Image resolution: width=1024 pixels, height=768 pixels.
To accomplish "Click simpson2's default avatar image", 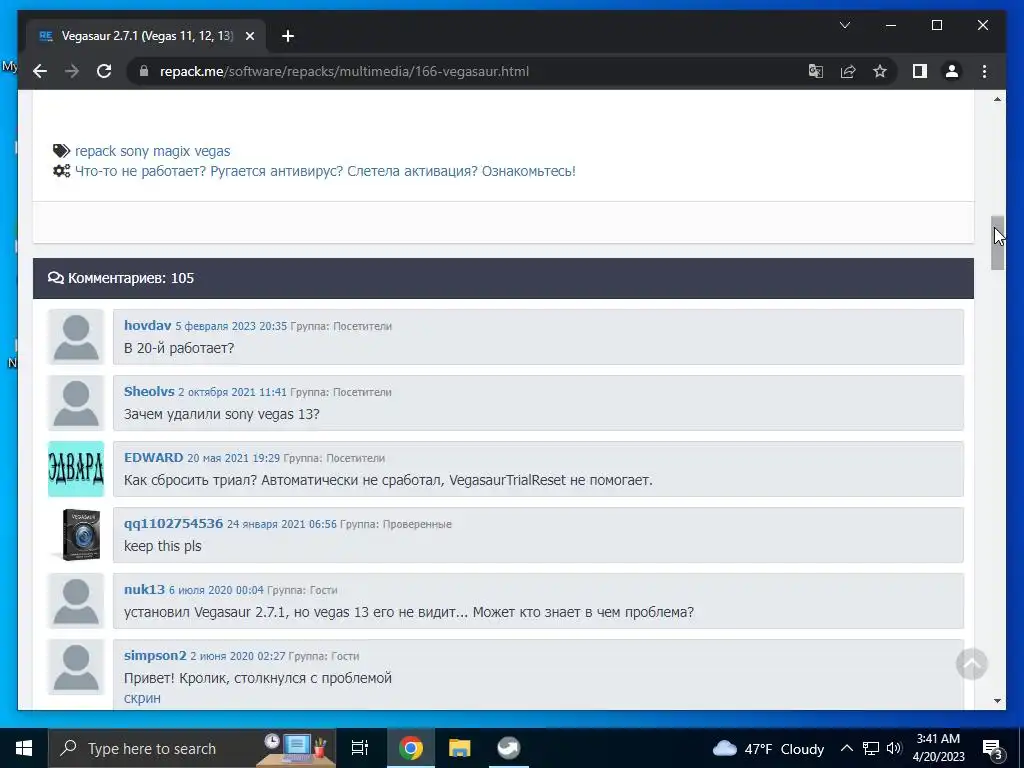I will click(x=76, y=667).
